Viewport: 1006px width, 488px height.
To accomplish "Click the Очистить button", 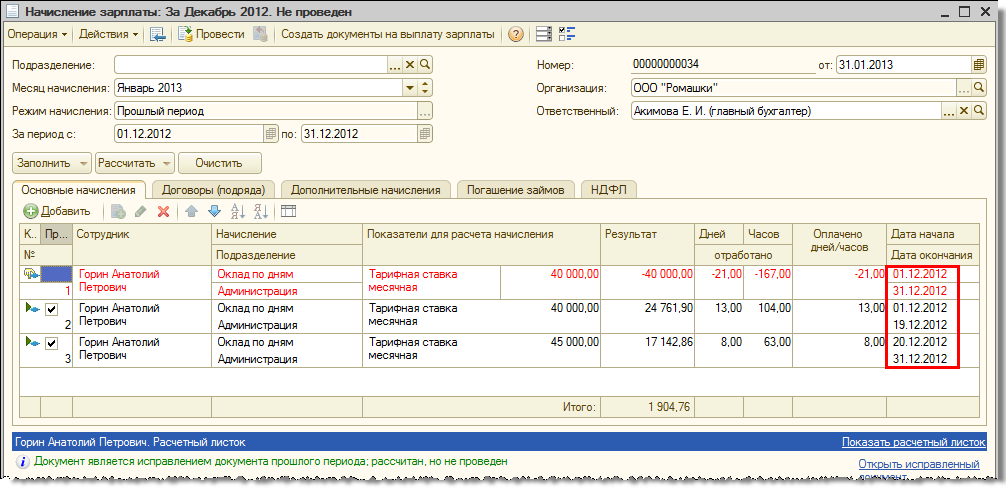I will 219,164.
